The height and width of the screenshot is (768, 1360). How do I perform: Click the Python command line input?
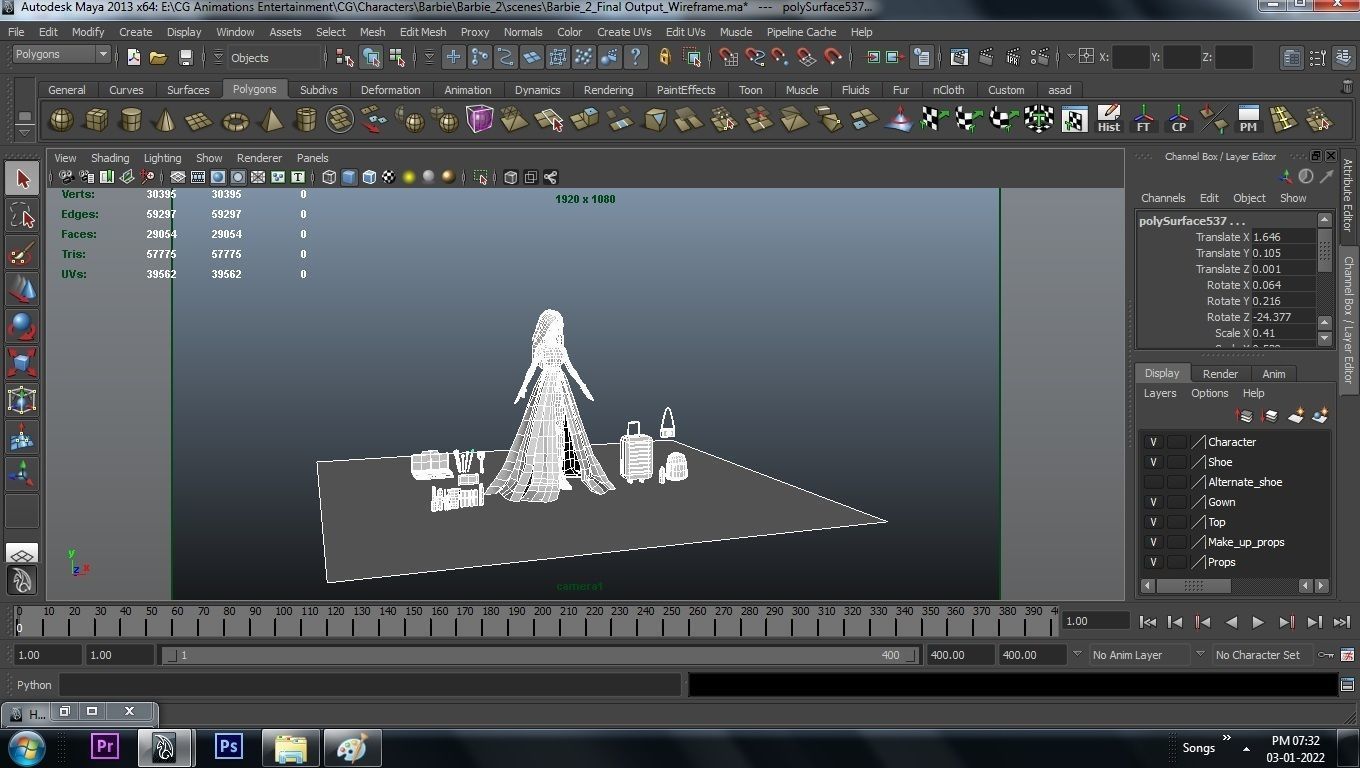(369, 685)
